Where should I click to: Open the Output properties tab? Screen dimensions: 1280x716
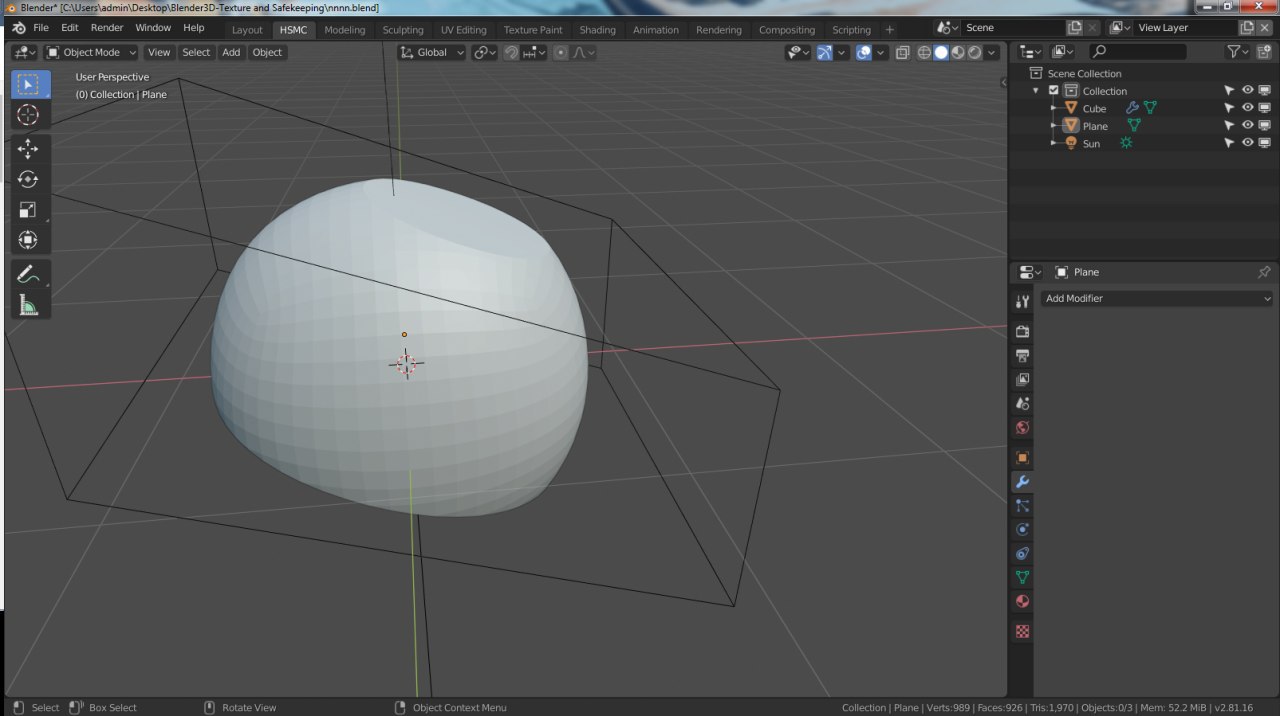click(1022, 355)
